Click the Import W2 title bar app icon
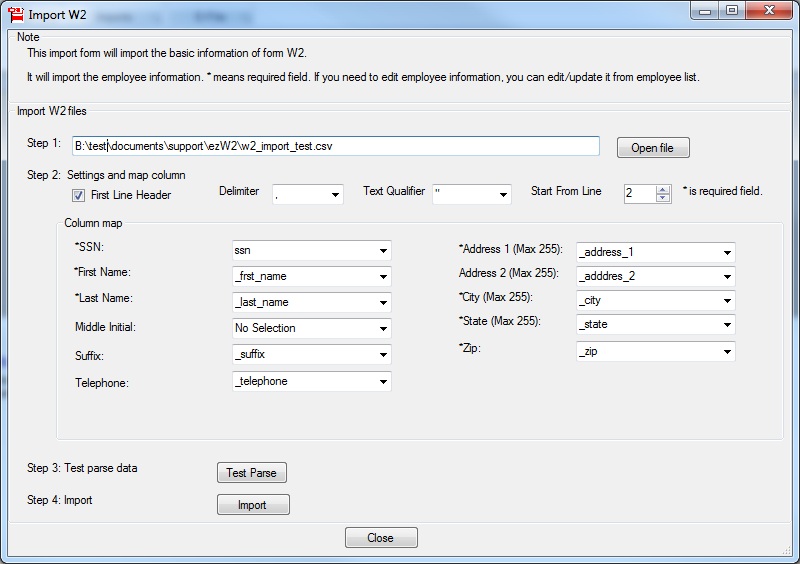Viewport: 800px width, 564px height. tap(15, 12)
